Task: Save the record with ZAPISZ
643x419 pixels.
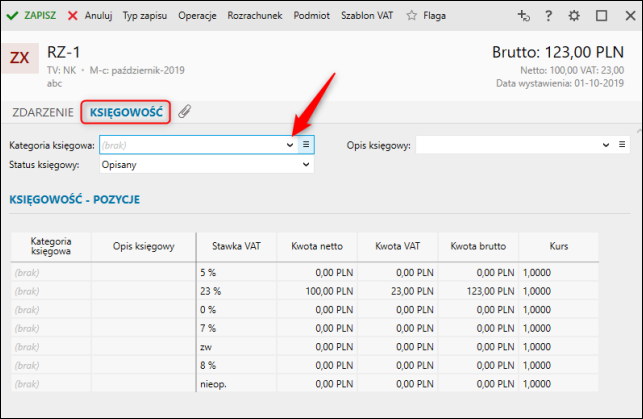Action: [31, 16]
